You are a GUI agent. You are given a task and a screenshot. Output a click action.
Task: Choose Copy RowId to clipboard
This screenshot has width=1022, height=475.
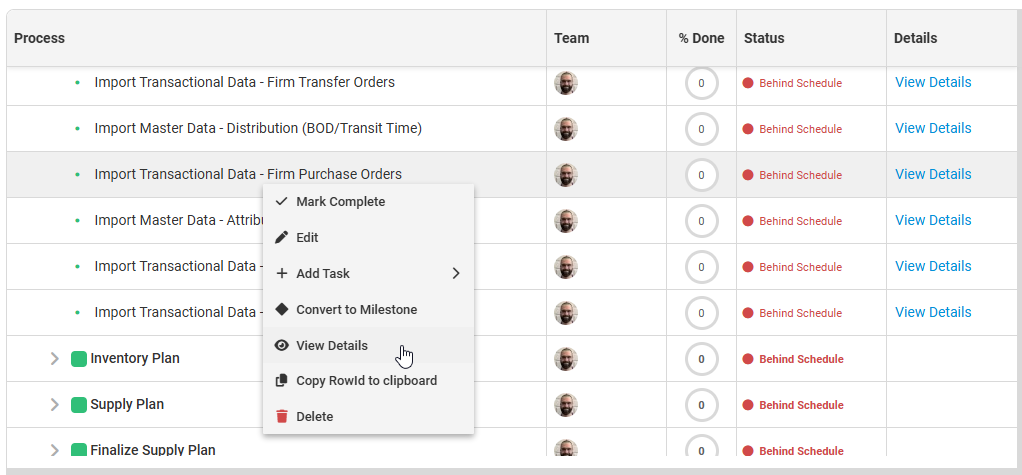coord(366,381)
